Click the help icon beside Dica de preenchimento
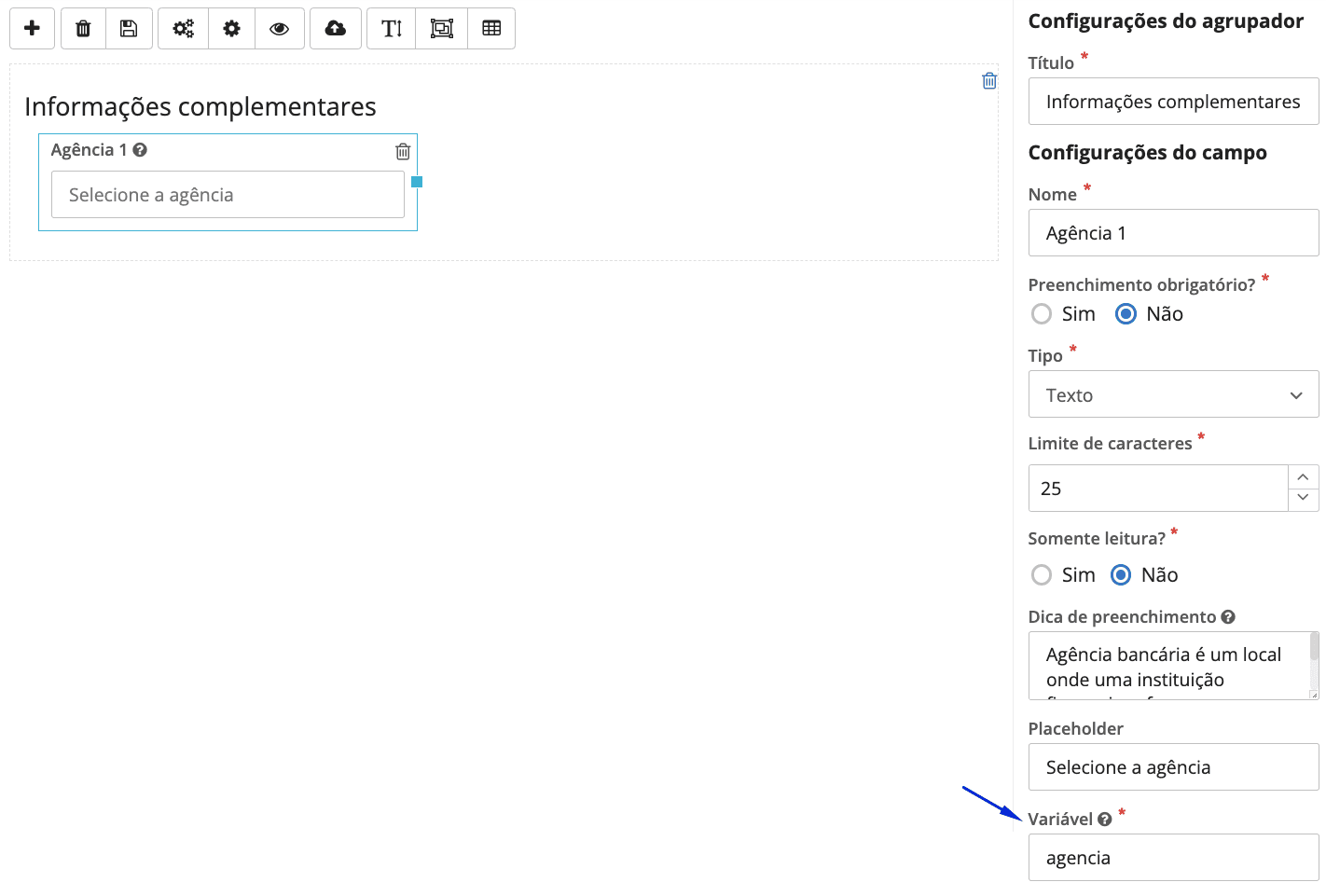Screen dimensions: 1326x896 pyautogui.click(x=1228, y=617)
